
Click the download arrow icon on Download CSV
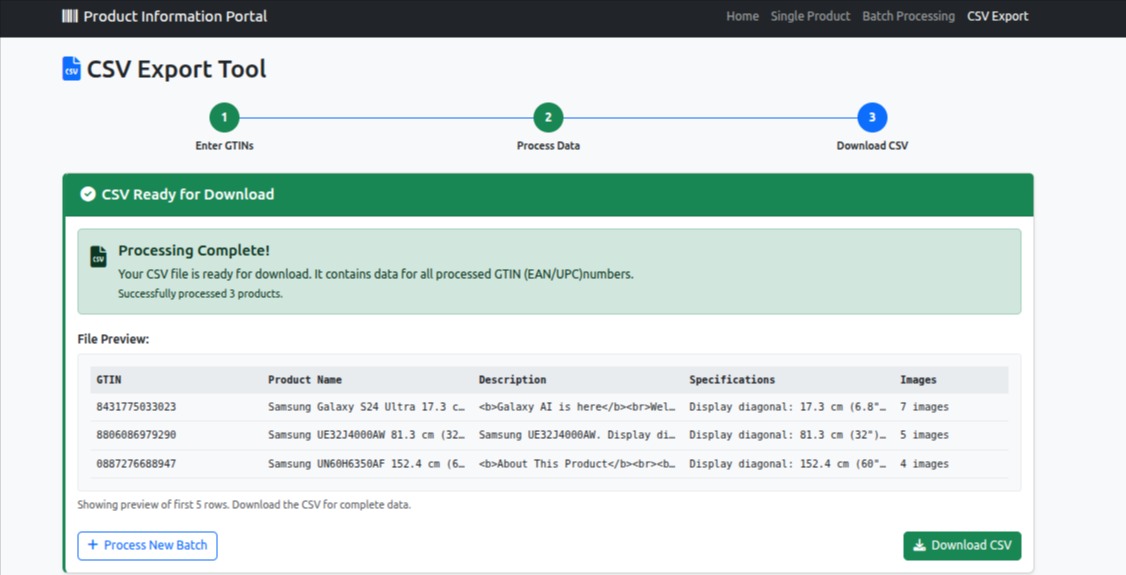[x=919, y=546]
